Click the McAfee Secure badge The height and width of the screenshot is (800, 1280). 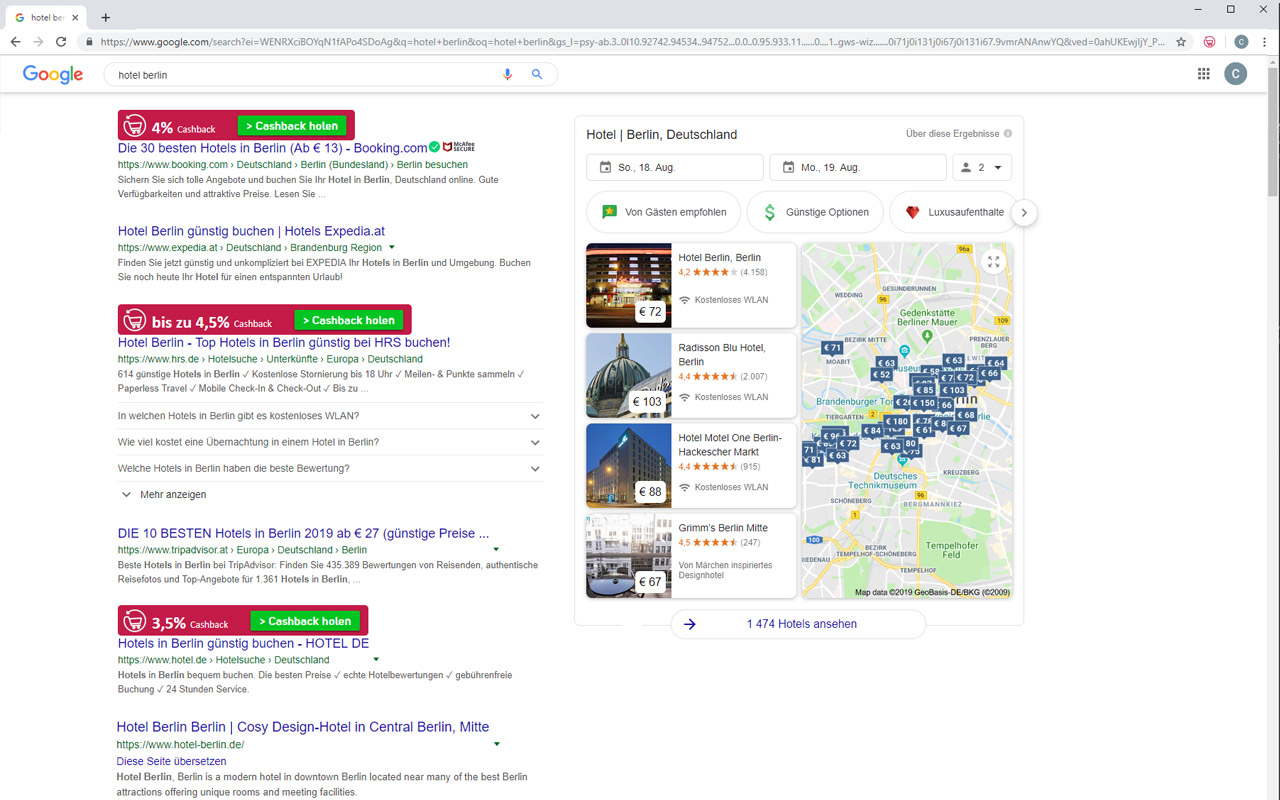pos(458,147)
